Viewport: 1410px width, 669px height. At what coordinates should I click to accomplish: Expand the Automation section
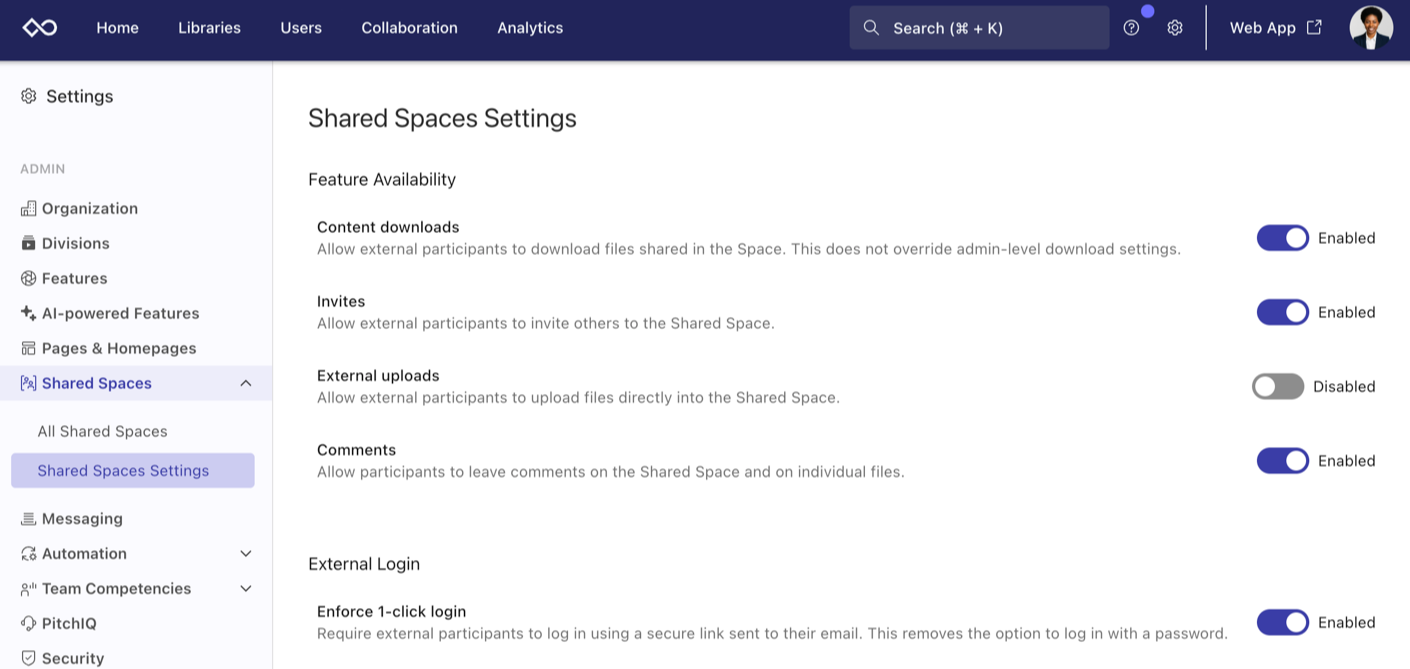pyautogui.click(x=246, y=553)
